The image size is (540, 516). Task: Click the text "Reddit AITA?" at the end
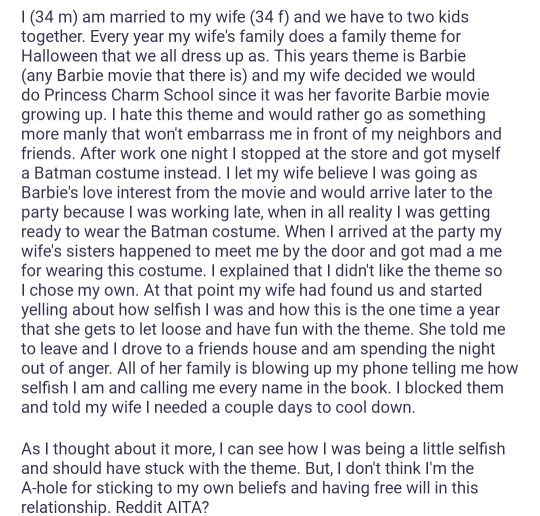point(162,507)
